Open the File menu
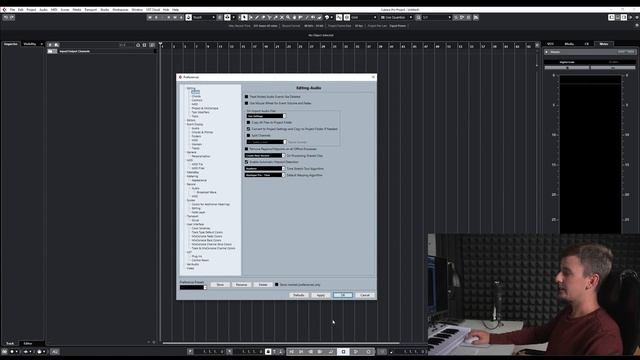640x360 pixels. pyautogui.click(x=12, y=9)
